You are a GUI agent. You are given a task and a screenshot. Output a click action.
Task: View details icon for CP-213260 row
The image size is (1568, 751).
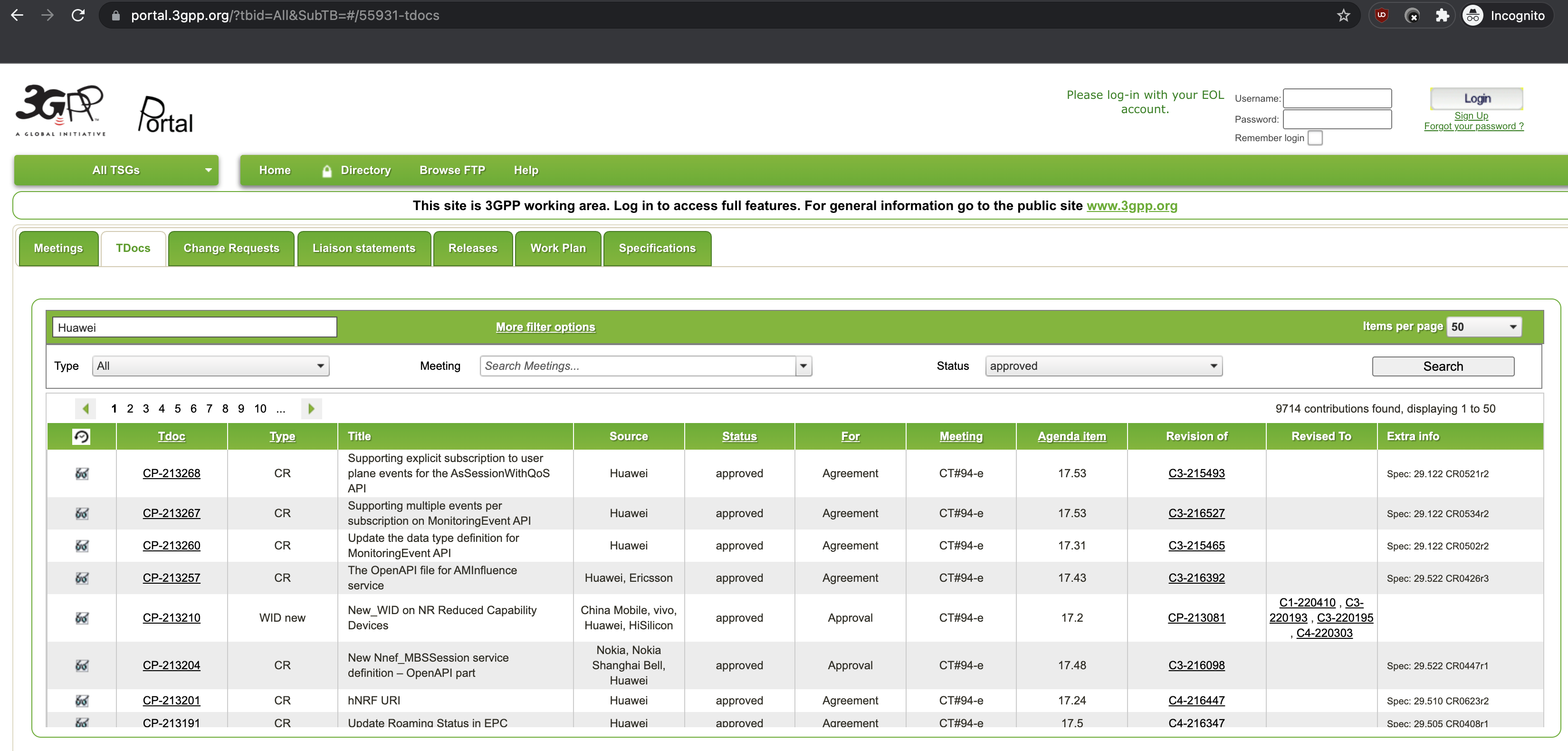tap(82, 546)
